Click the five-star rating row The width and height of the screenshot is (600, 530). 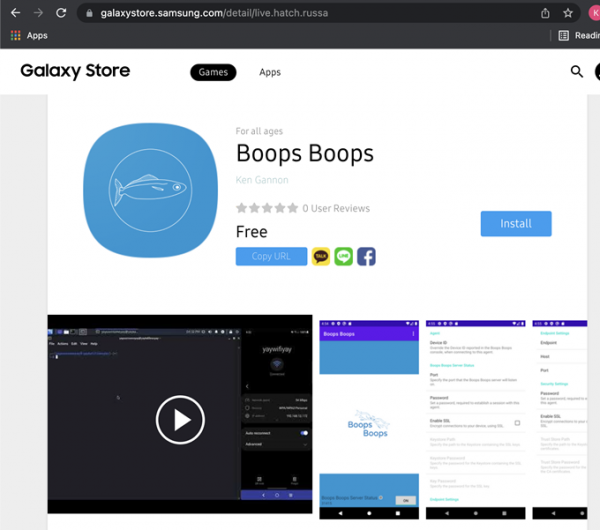coord(267,208)
